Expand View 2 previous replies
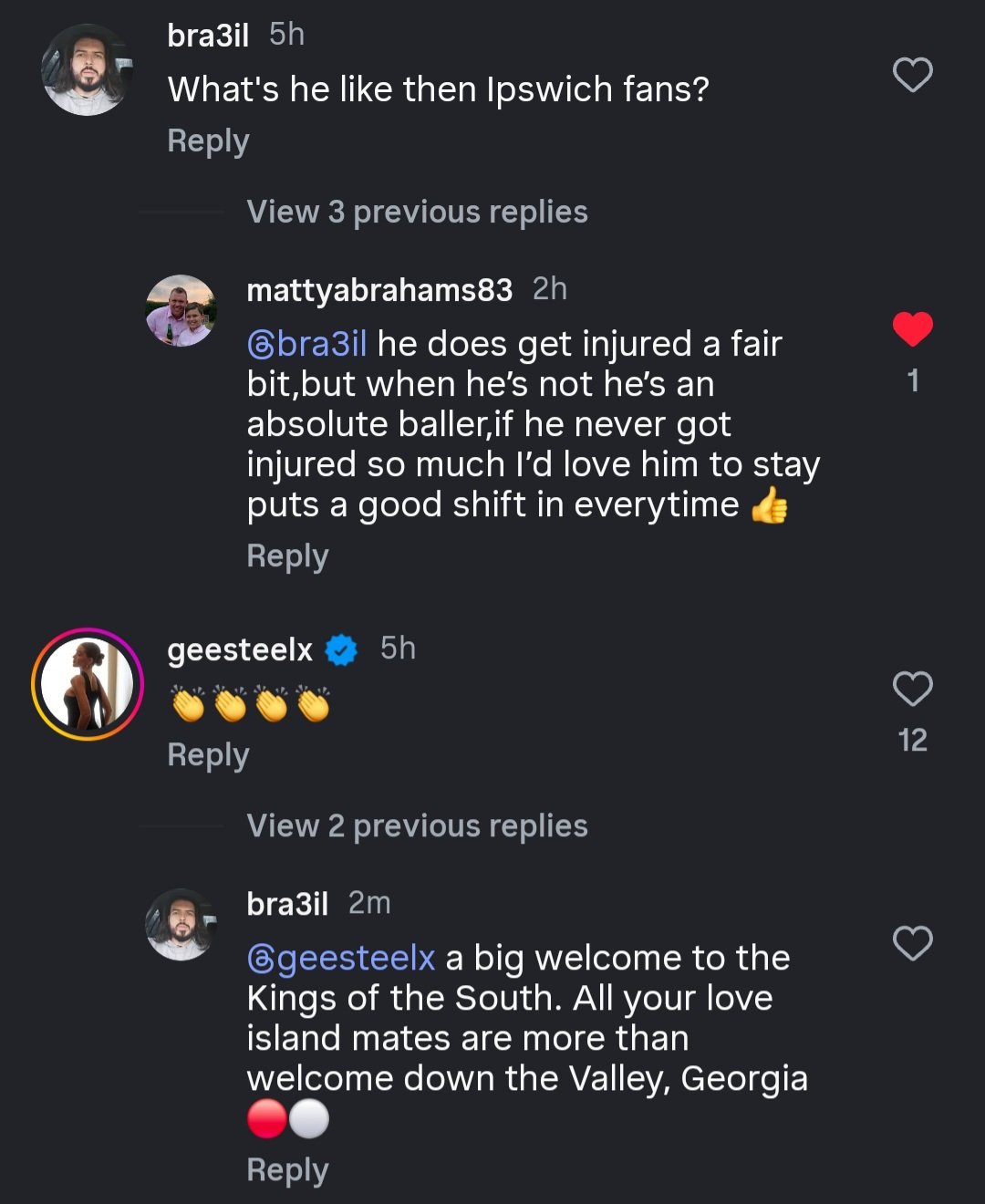 (x=417, y=825)
